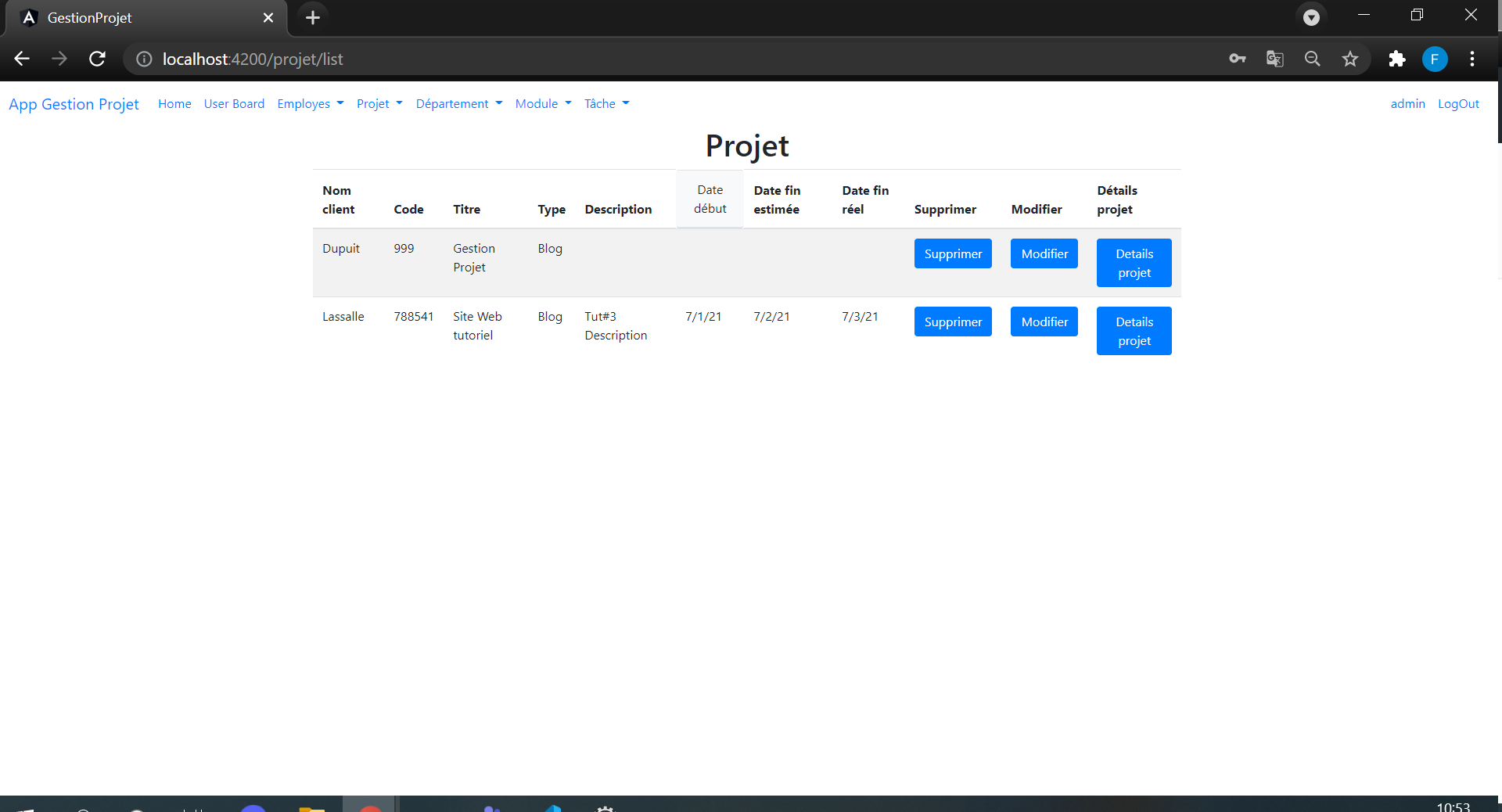Image resolution: width=1502 pixels, height=812 pixels.
Task: Open Details projet for Dupuit row
Action: [1134, 263]
